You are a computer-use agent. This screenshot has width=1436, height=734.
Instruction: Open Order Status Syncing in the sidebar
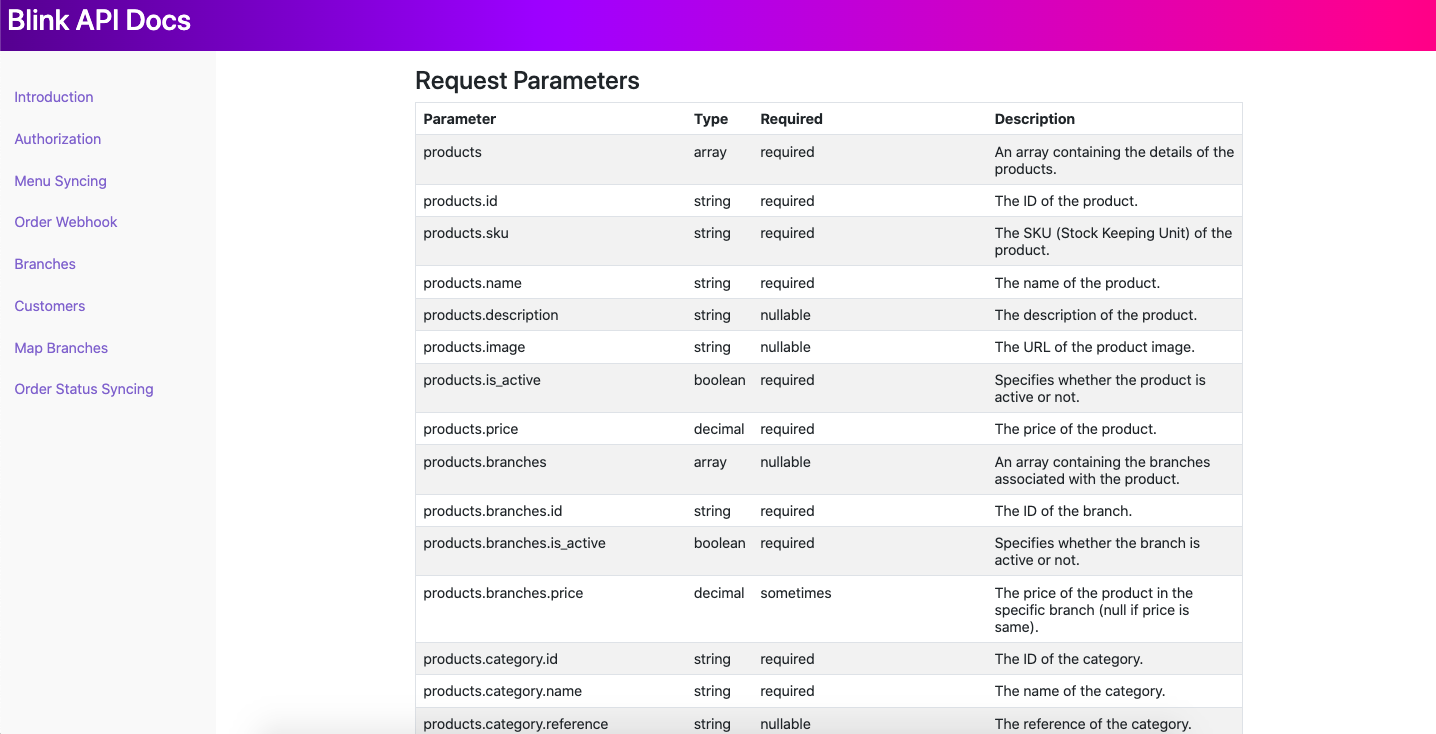[84, 389]
